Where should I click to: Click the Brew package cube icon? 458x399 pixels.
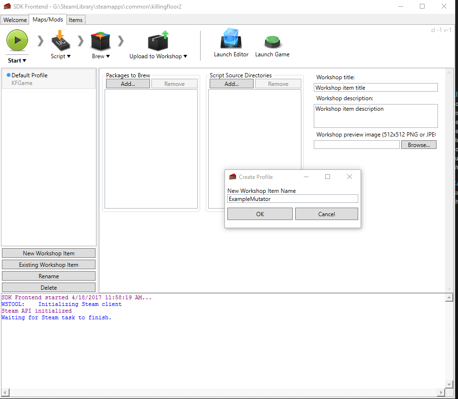pyautogui.click(x=100, y=41)
